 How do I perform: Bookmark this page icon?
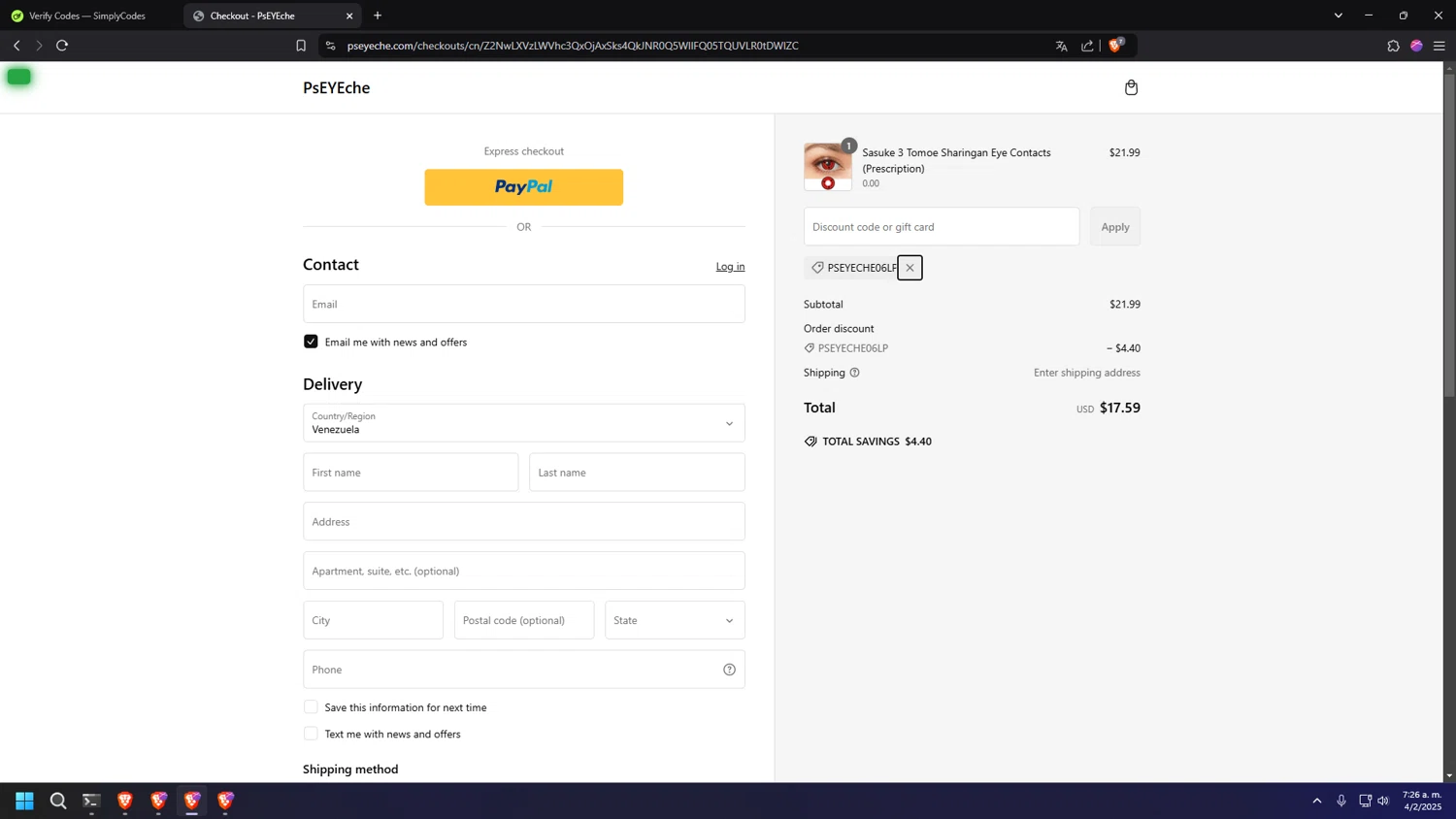(301, 46)
